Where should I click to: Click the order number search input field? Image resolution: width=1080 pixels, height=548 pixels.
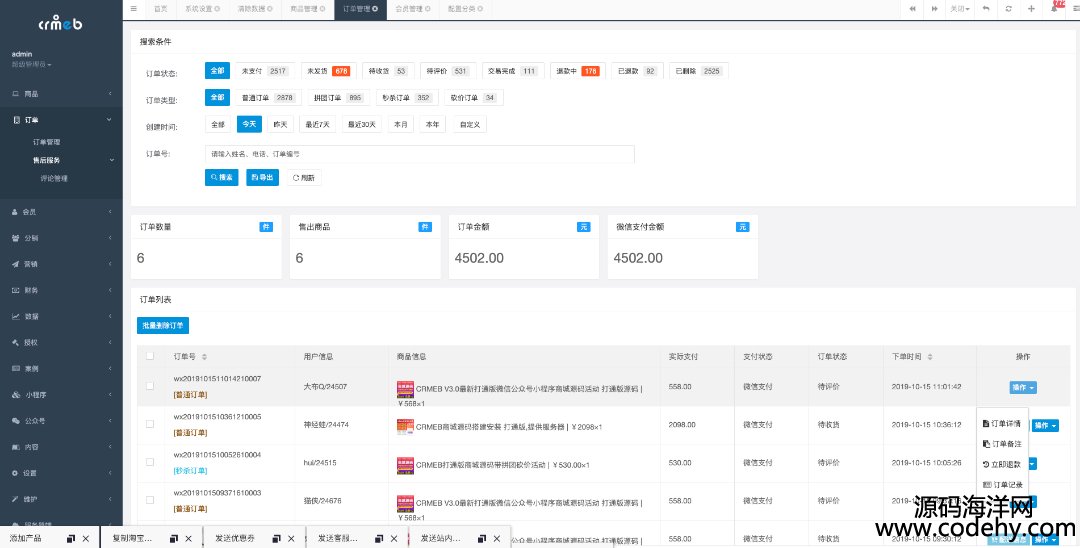tap(419, 154)
